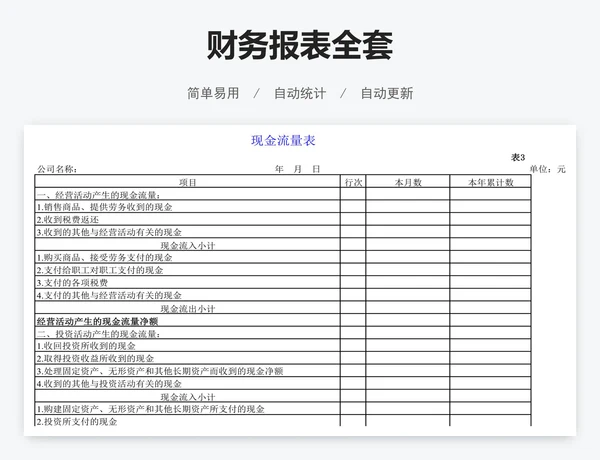The width and height of the screenshot is (600, 460).
Task: Click 本年累计数 cell for 3.支付的各项税费
Action: click(x=491, y=283)
